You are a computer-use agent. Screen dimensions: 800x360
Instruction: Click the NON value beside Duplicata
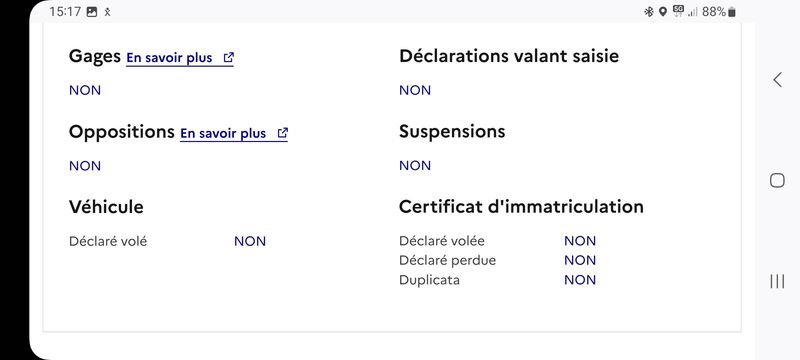tap(580, 280)
